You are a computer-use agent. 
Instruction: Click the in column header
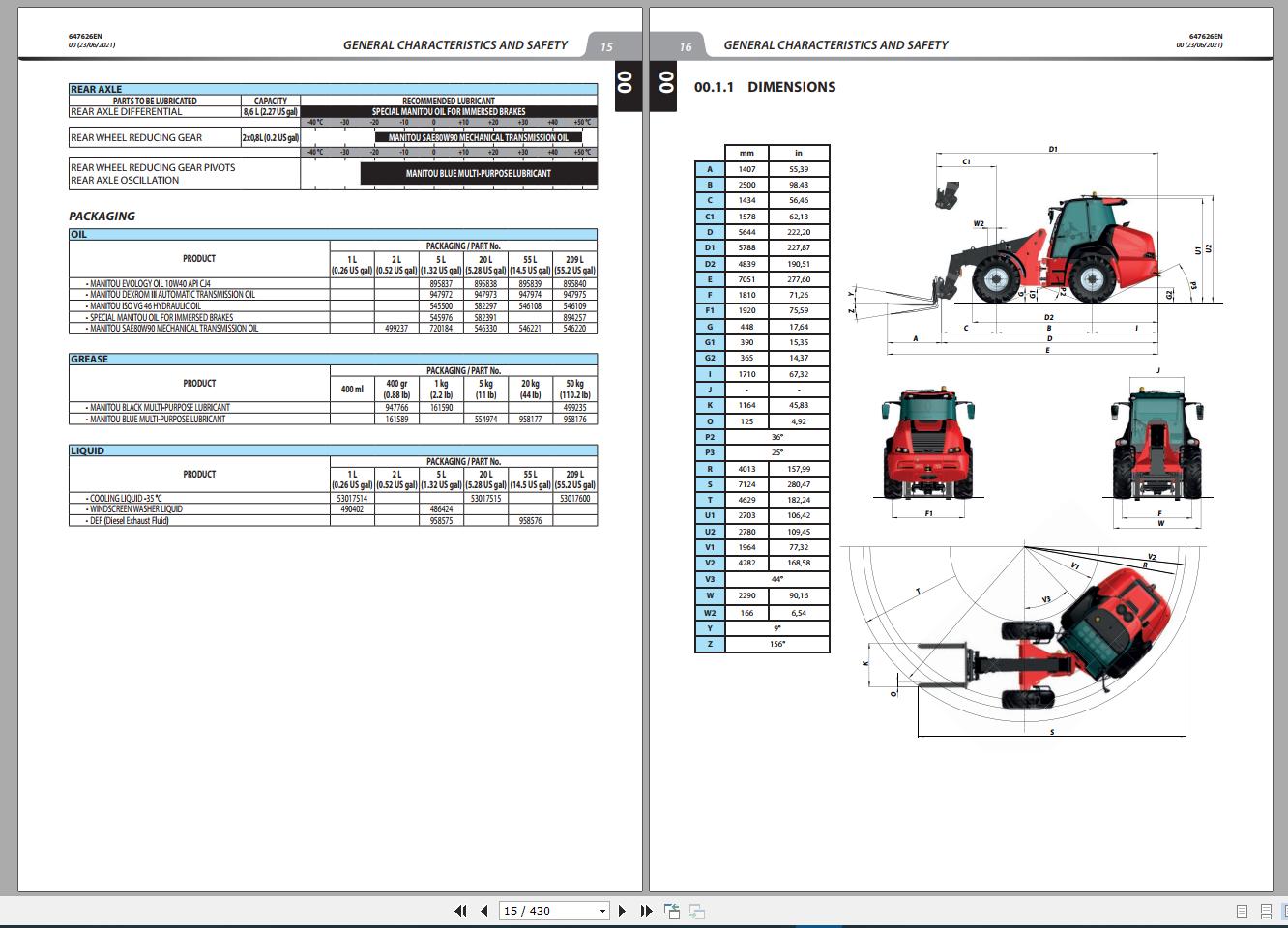point(799,153)
